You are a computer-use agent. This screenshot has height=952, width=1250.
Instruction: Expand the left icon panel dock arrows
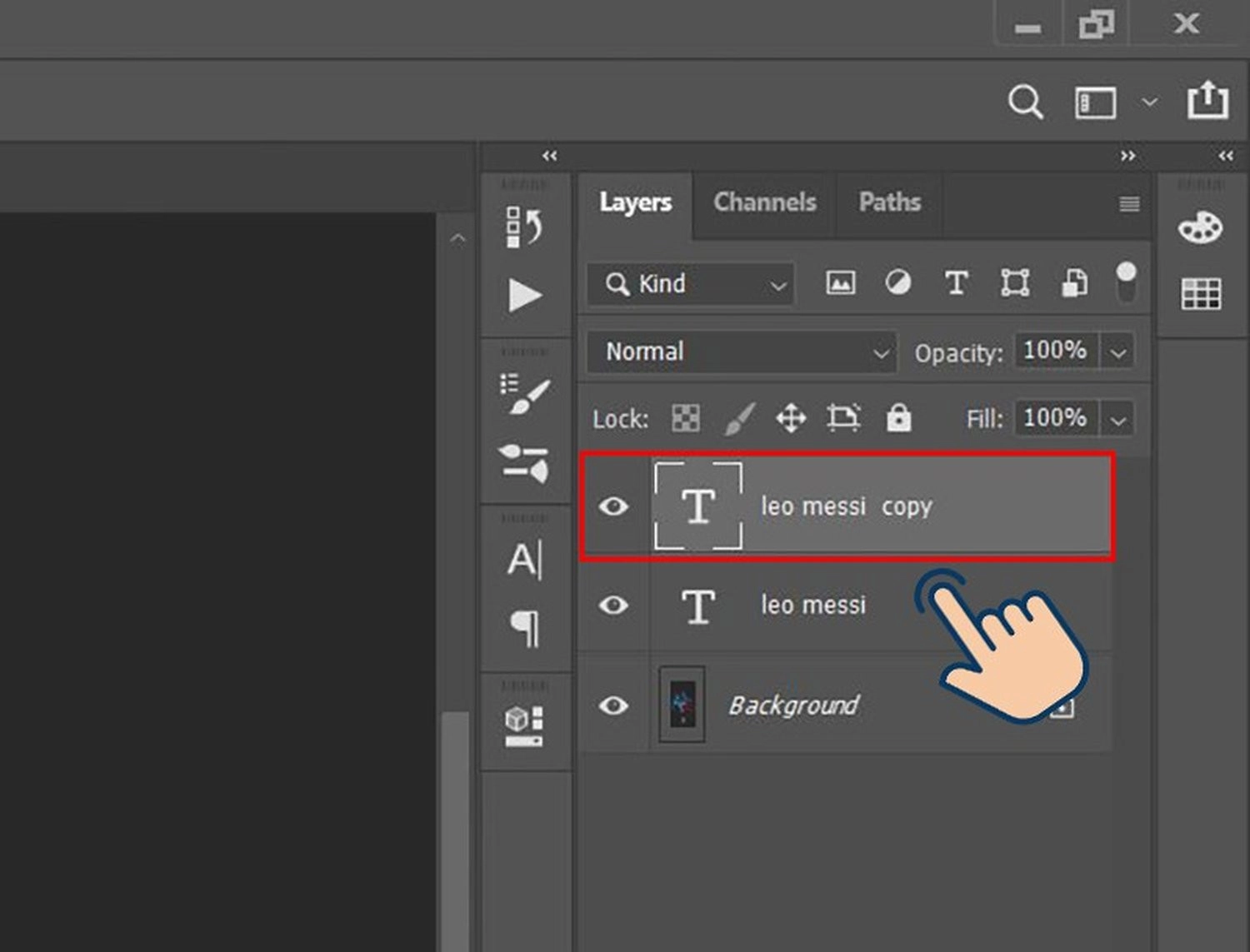(549, 156)
